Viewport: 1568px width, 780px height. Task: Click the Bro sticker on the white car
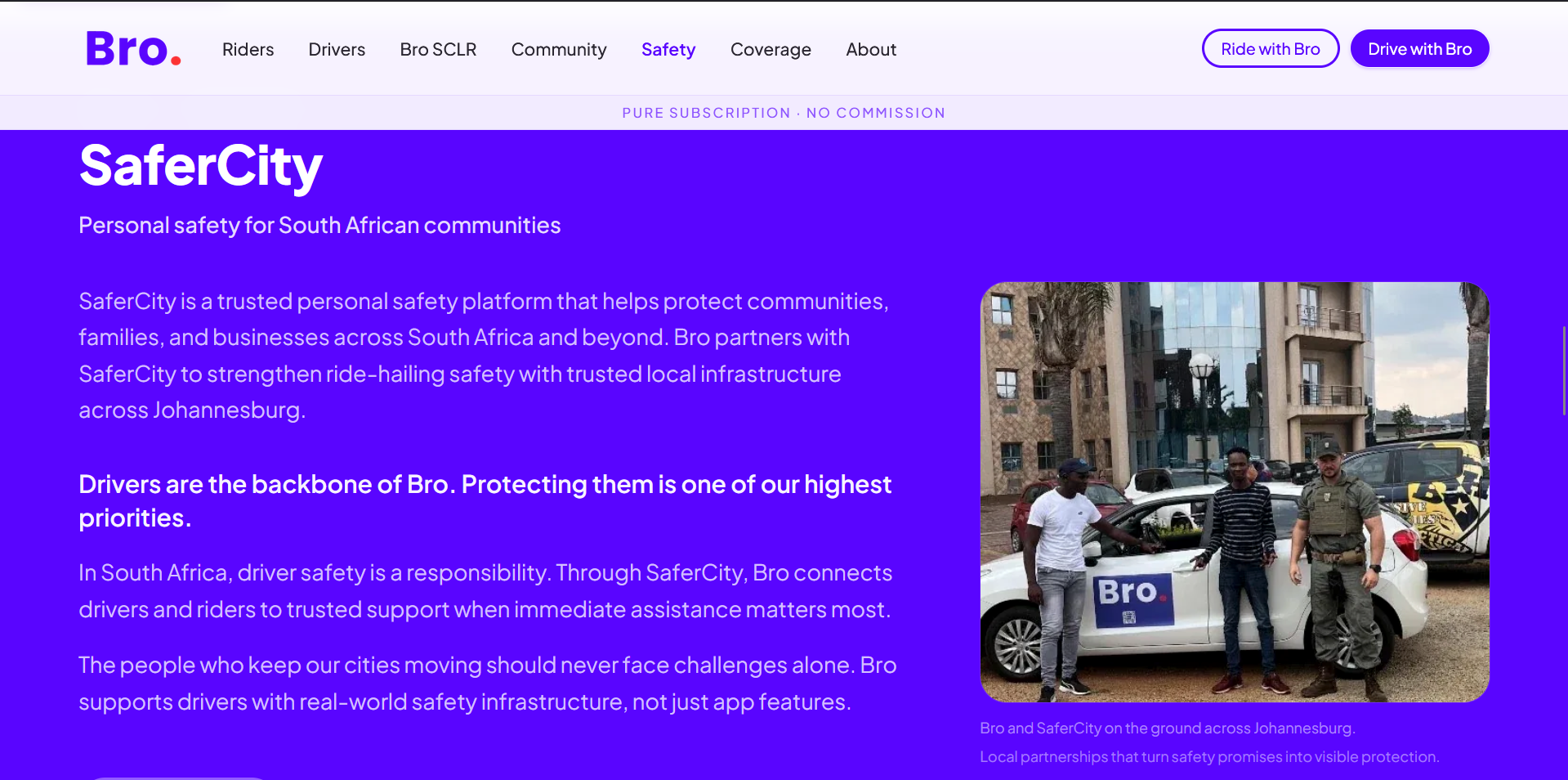tap(1133, 599)
